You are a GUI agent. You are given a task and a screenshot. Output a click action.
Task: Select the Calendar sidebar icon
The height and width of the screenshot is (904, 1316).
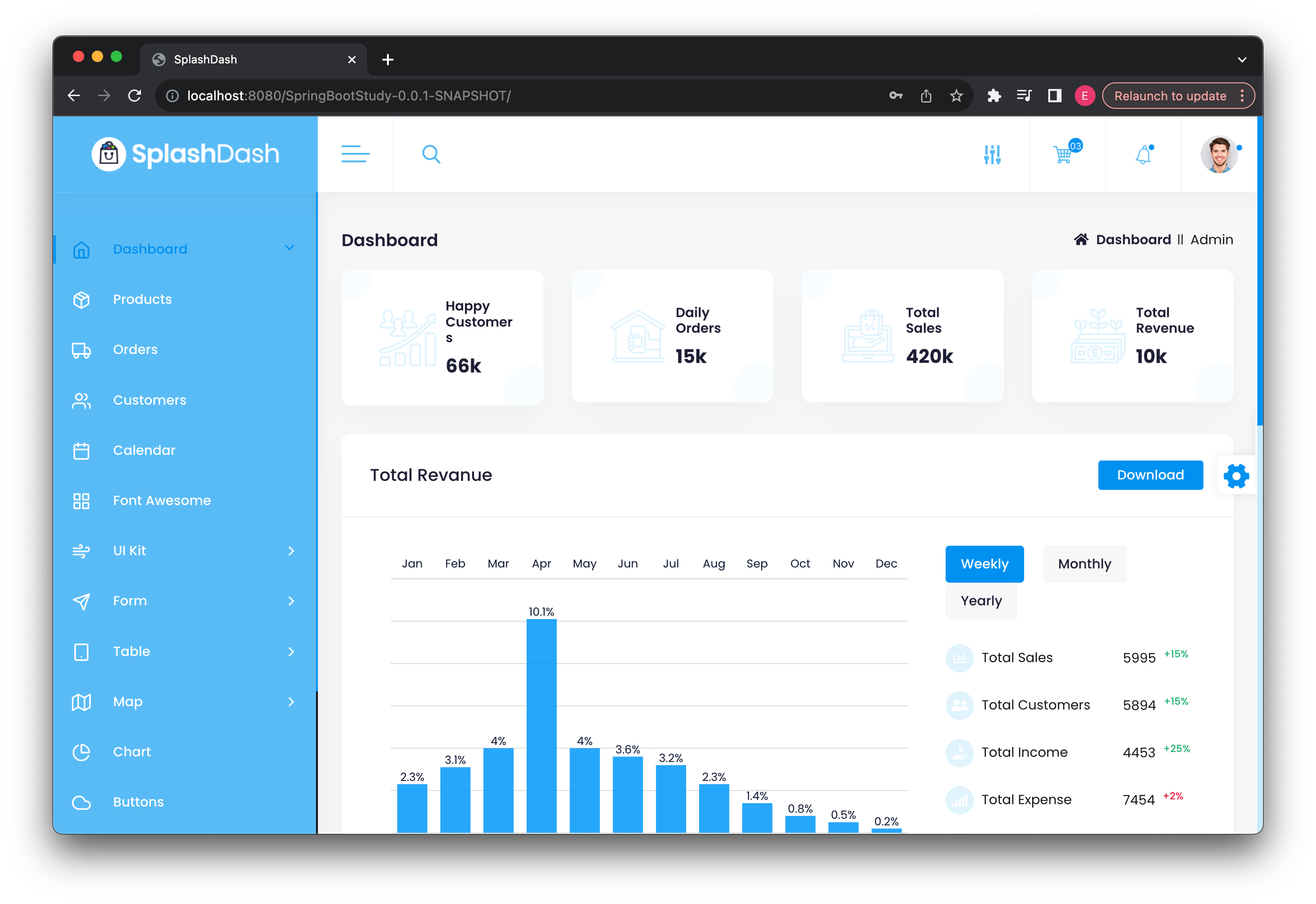[80, 450]
